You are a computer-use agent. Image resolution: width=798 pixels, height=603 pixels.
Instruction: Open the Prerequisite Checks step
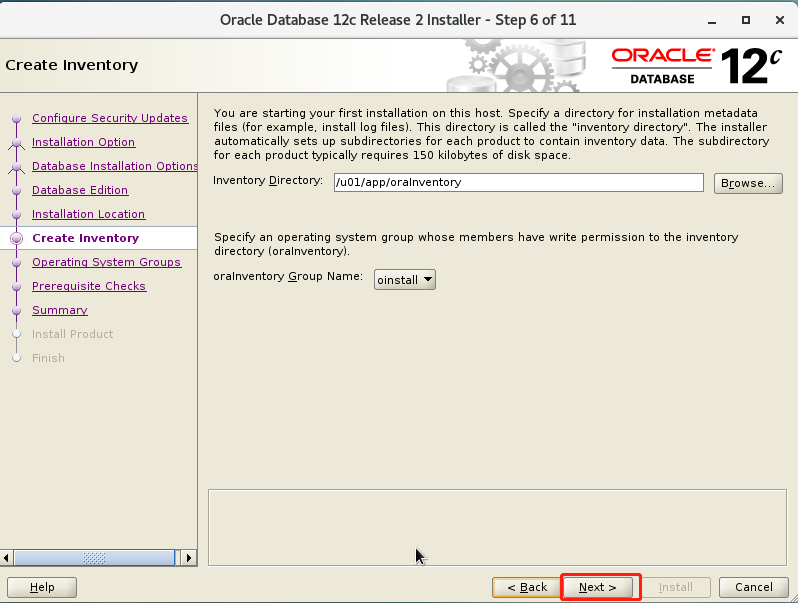click(89, 286)
